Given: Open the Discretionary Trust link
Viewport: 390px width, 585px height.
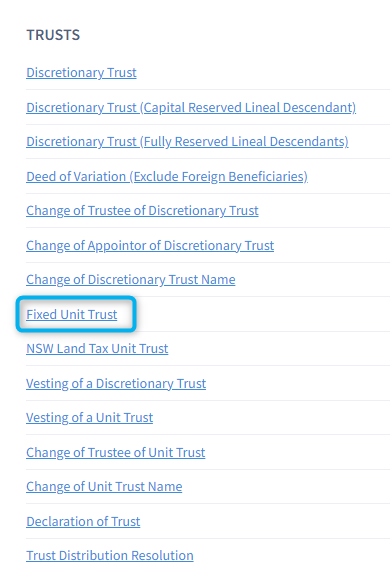Looking at the screenshot, I should click(81, 72).
